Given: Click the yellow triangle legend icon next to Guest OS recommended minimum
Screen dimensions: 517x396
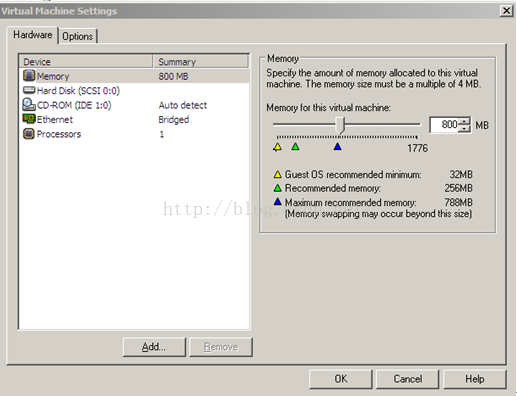Looking at the screenshot, I should [278, 174].
